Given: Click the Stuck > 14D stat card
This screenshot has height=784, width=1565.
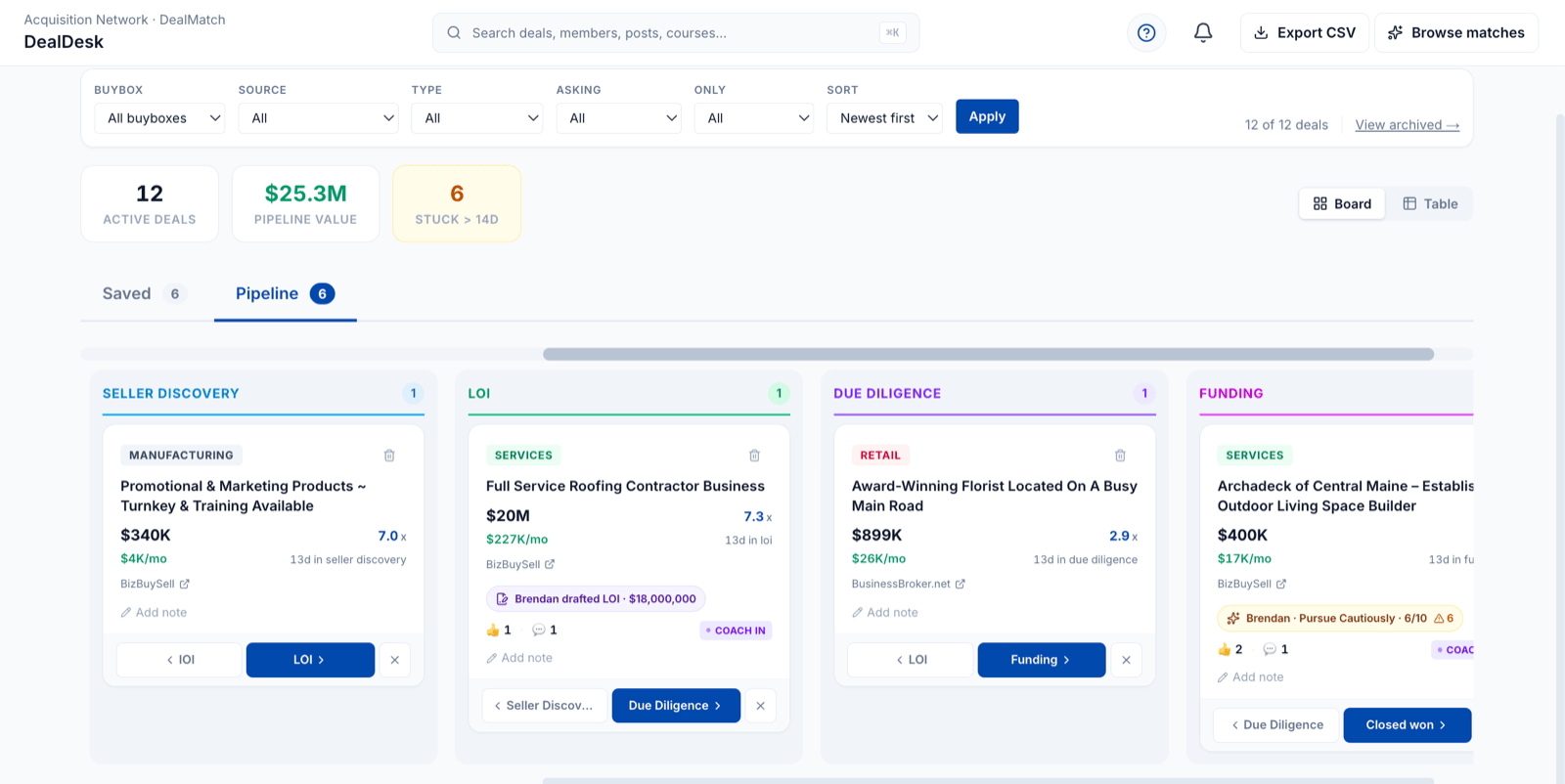Looking at the screenshot, I should point(457,203).
